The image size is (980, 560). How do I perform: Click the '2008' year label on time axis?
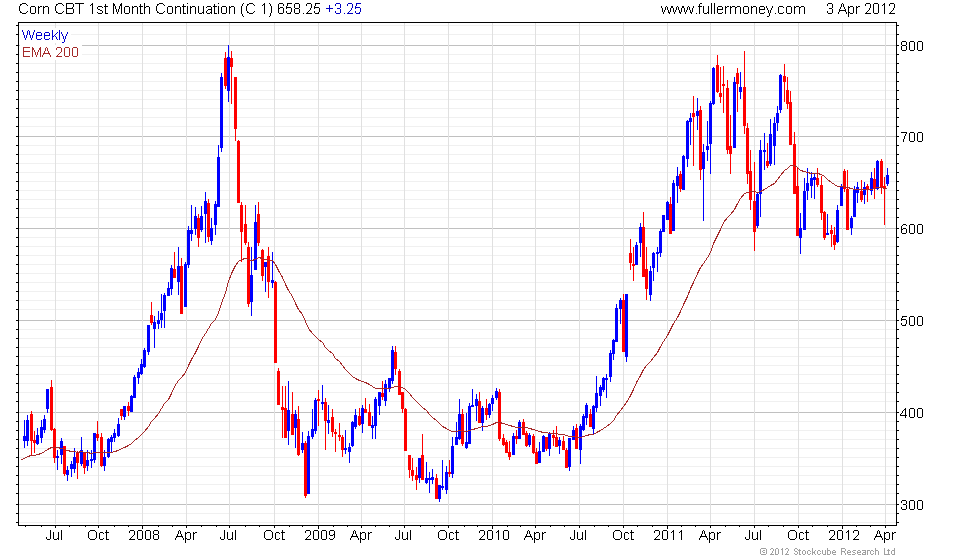pos(144,536)
